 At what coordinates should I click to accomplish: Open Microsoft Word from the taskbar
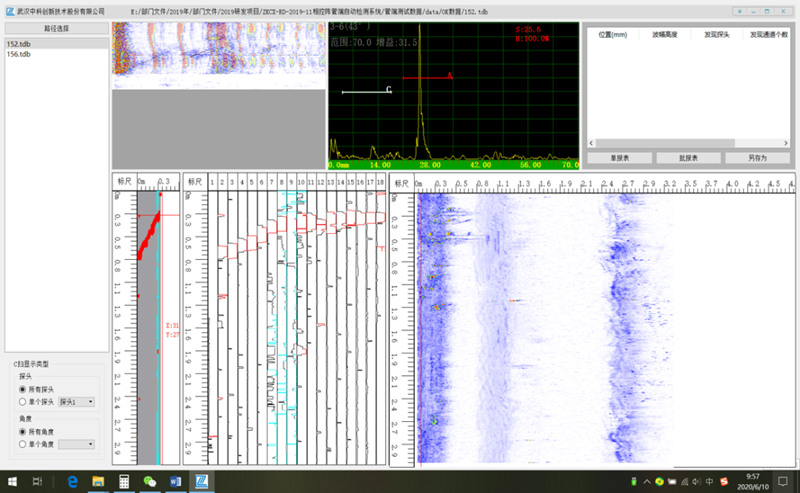[x=175, y=482]
